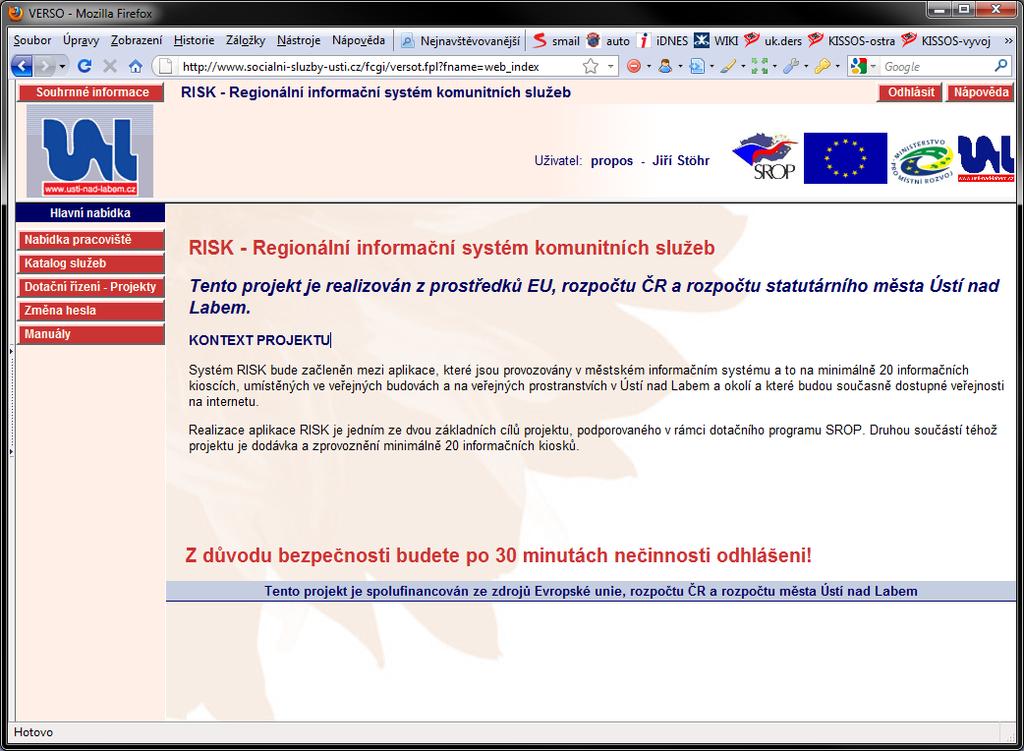
Task: Open Nabídka pracoviště in sidebar
Action: 91,240
